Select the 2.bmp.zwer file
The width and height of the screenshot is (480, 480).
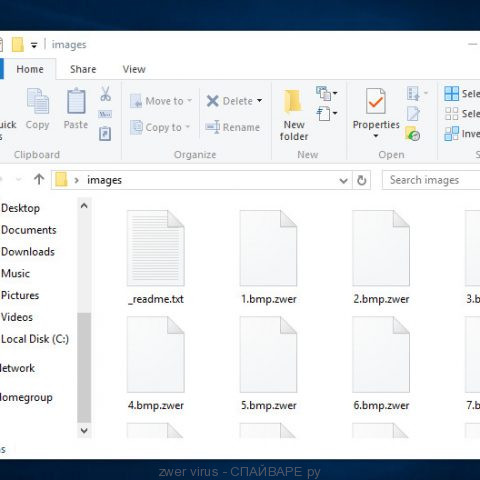(381, 257)
